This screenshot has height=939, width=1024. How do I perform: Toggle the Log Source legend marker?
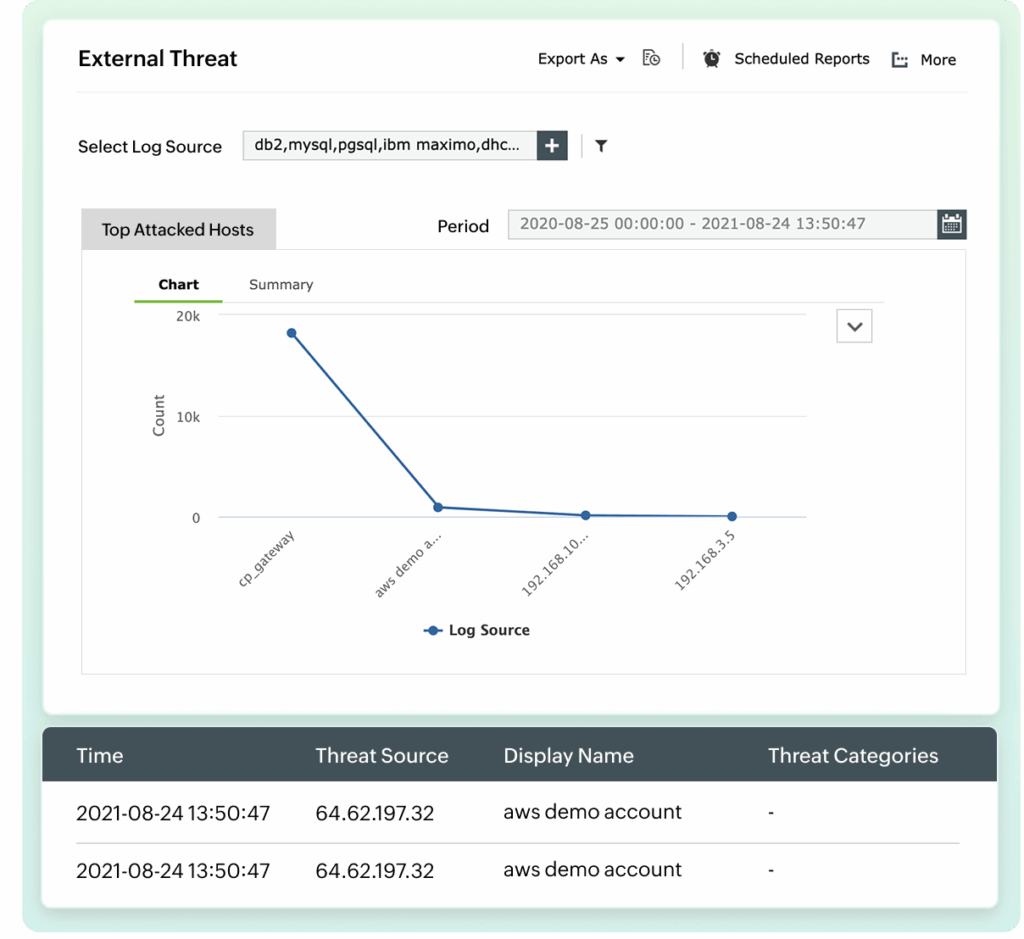click(x=433, y=630)
